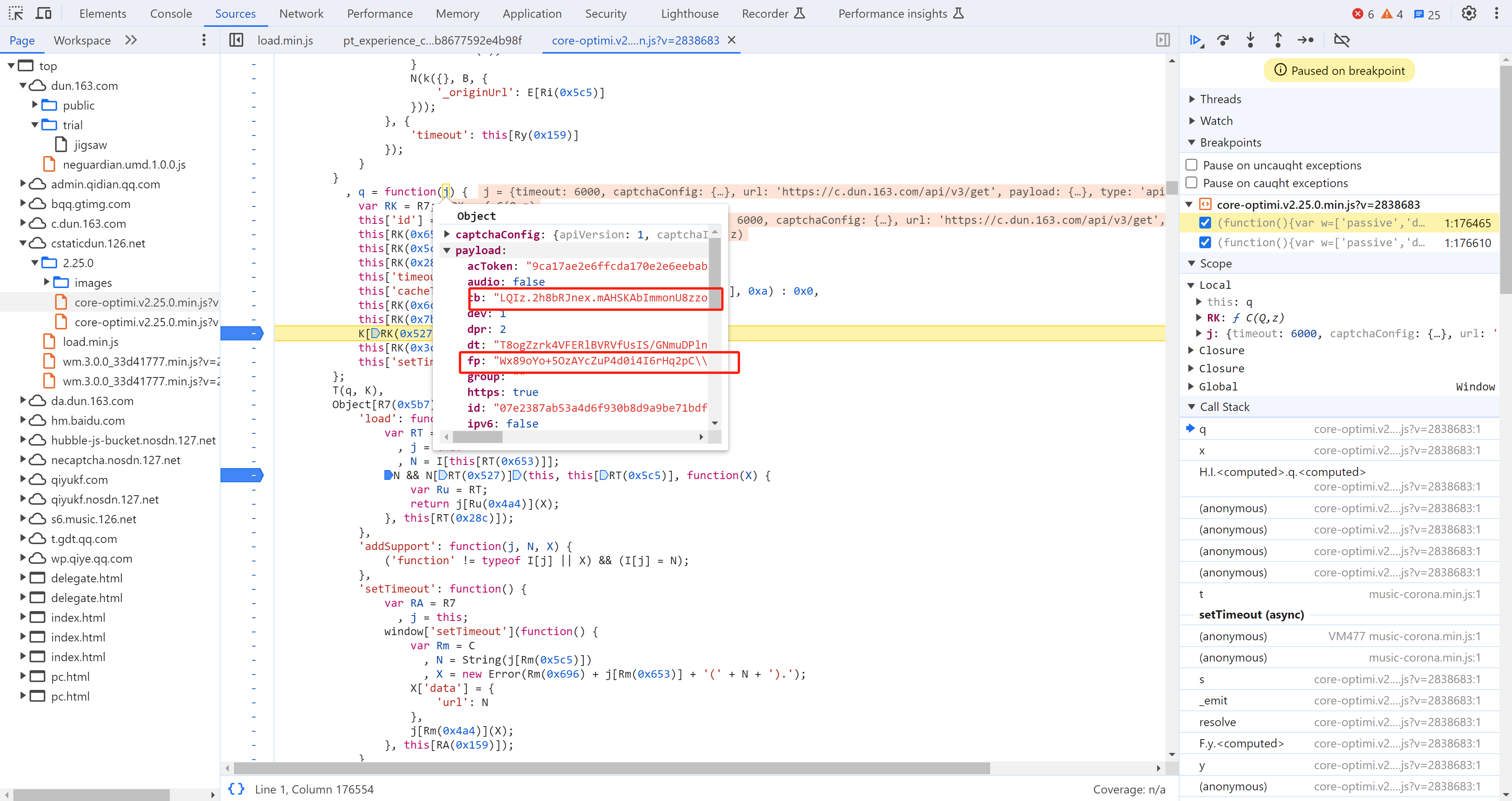Screen dimensions: 1512x801
Task: Expand the Watch section
Action: [1191, 121]
